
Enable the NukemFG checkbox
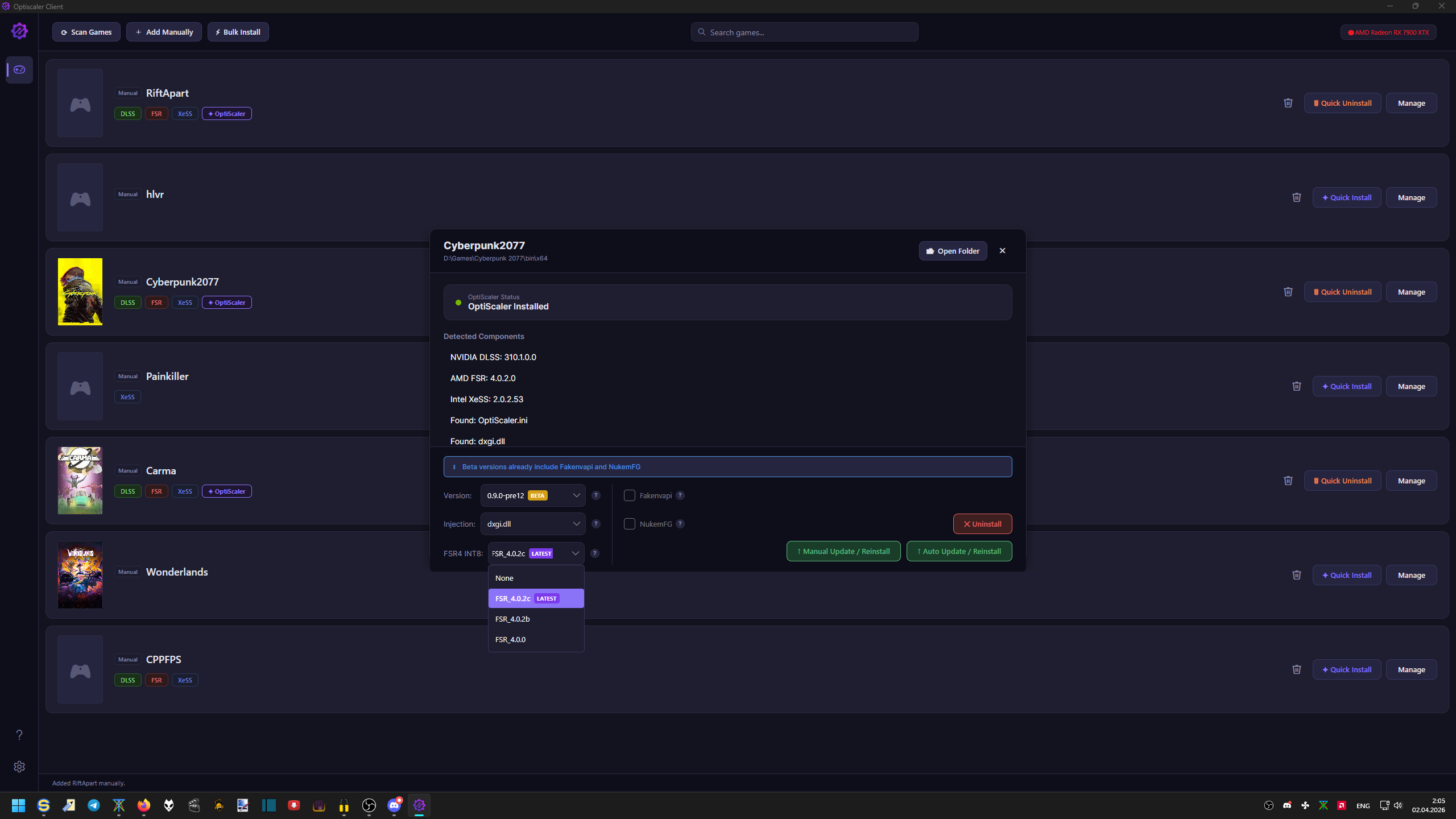point(630,524)
